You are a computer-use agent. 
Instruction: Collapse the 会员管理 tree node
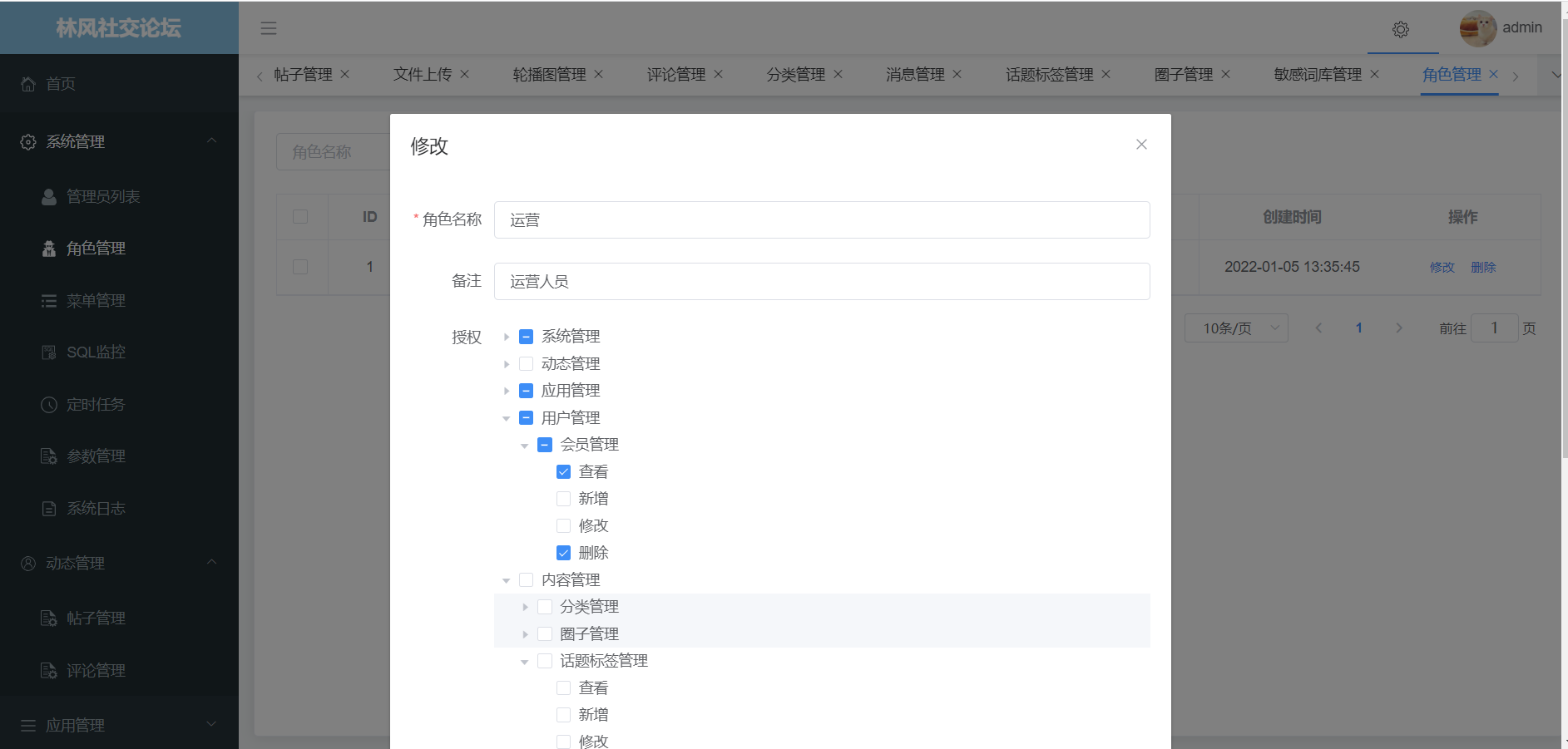coord(524,444)
